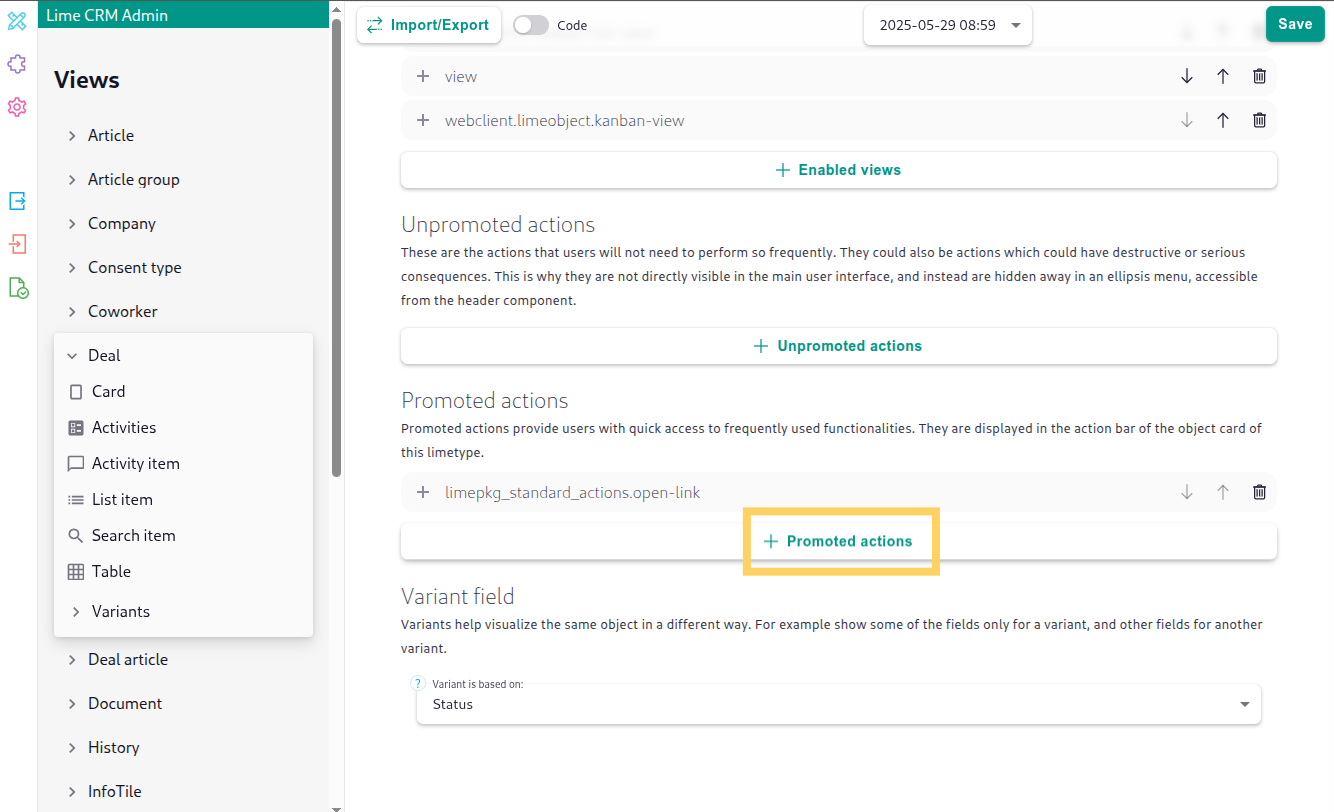This screenshot has width=1334, height=812.
Task: Open the pink gear settings icon
Action: pos(17,107)
